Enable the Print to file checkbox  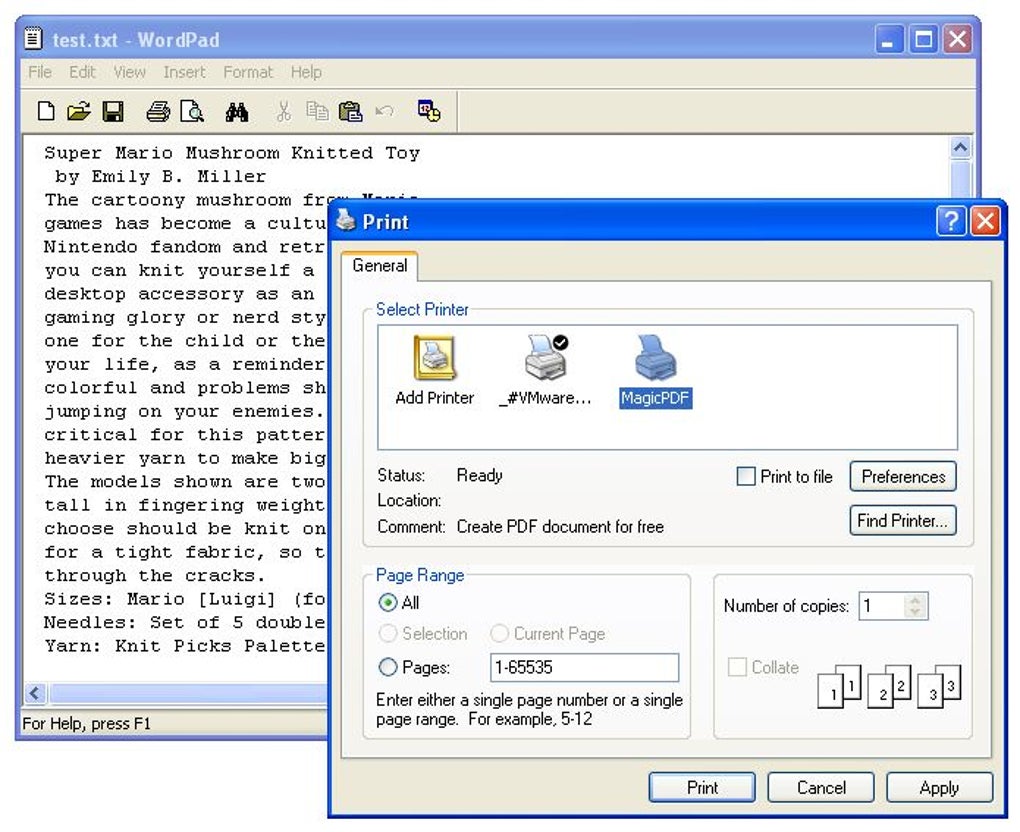745,476
